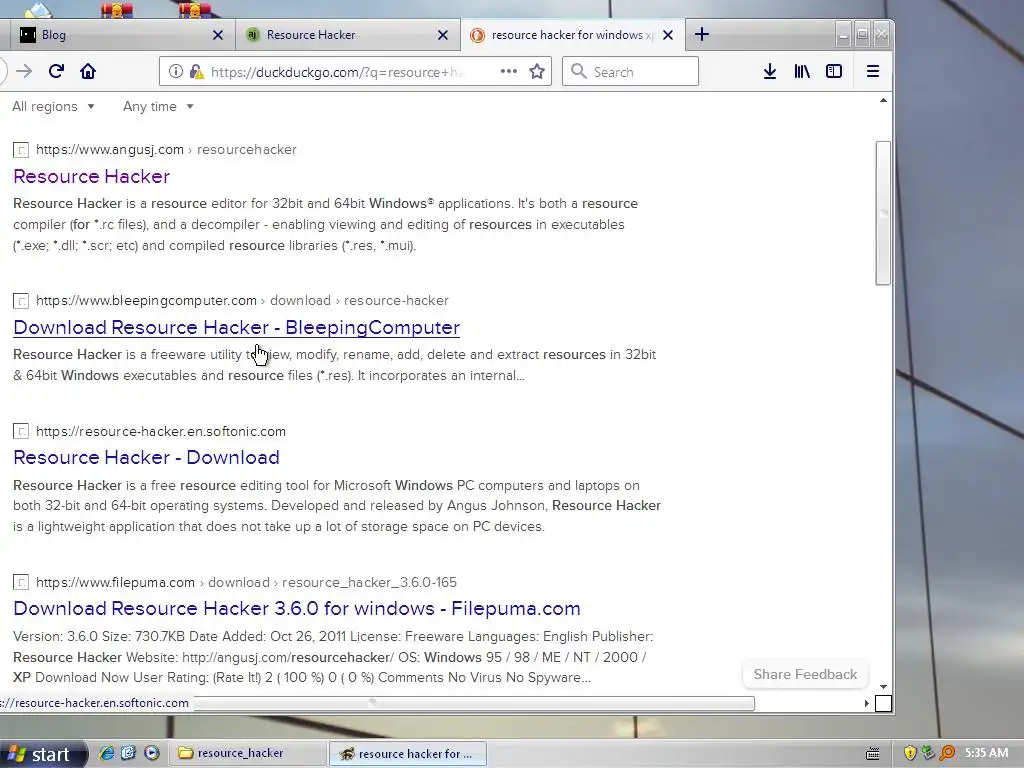The height and width of the screenshot is (768, 1024).
Task: Click the padlock security warning icon
Action: (x=196, y=71)
